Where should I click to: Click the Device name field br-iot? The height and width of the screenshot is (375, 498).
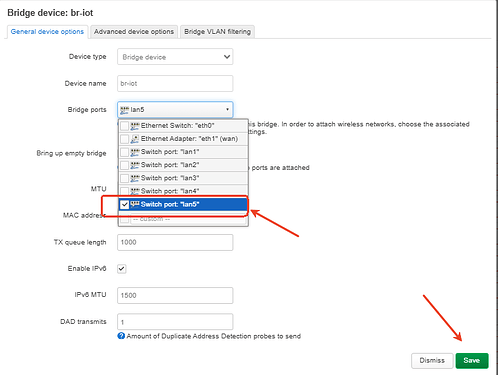[x=175, y=83]
